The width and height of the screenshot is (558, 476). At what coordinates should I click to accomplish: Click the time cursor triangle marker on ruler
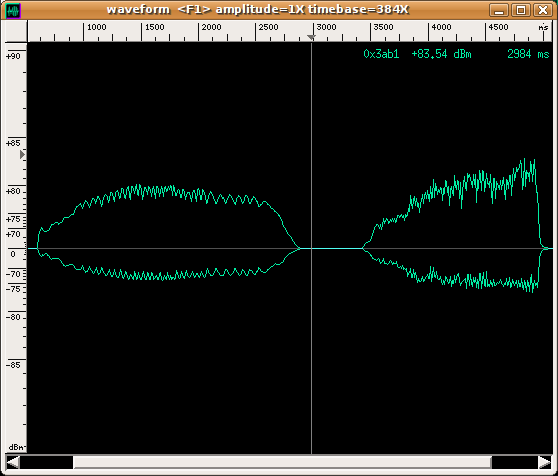pos(311,37)
